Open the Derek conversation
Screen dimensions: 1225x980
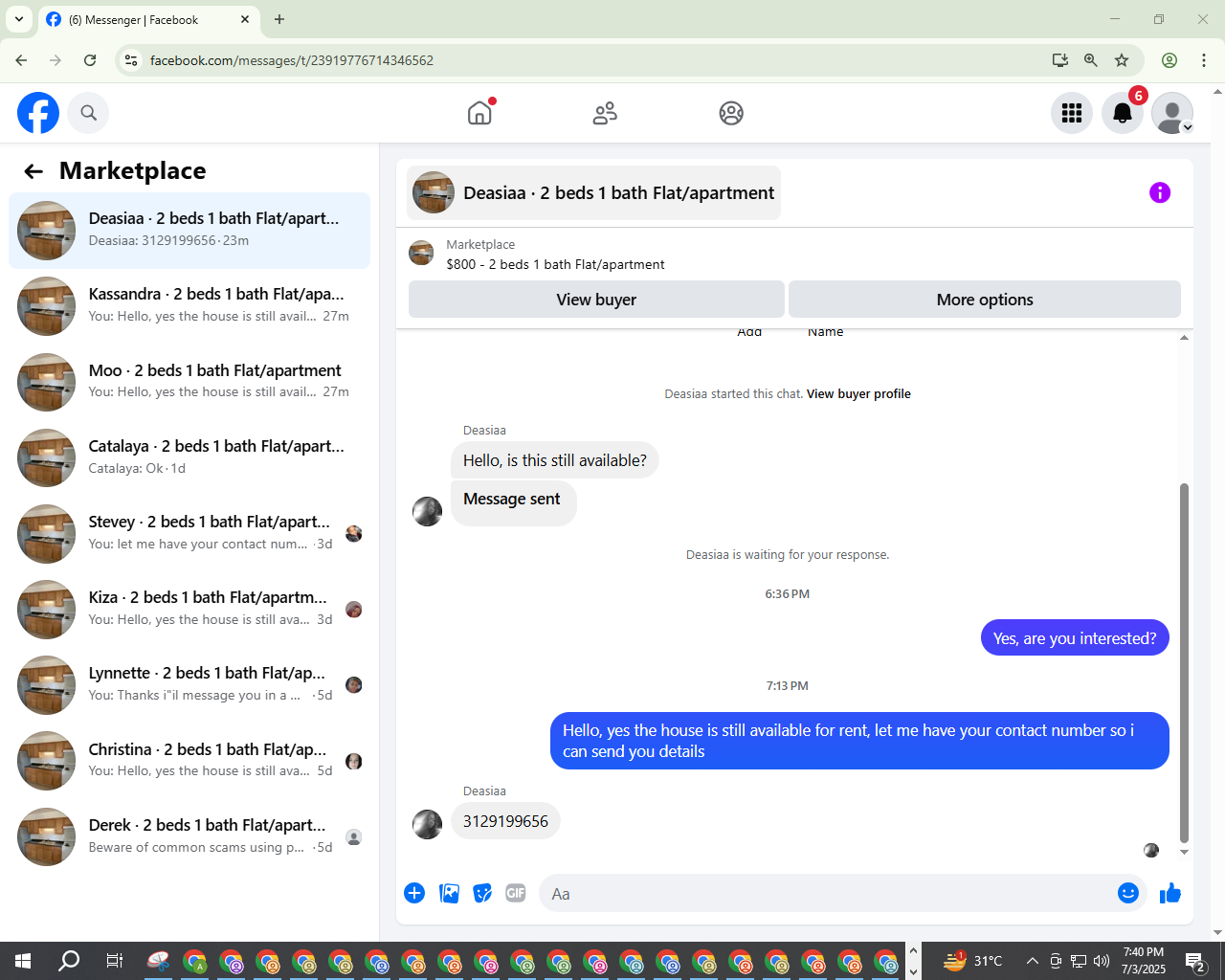pyautogui.click(x=189, y=836)
